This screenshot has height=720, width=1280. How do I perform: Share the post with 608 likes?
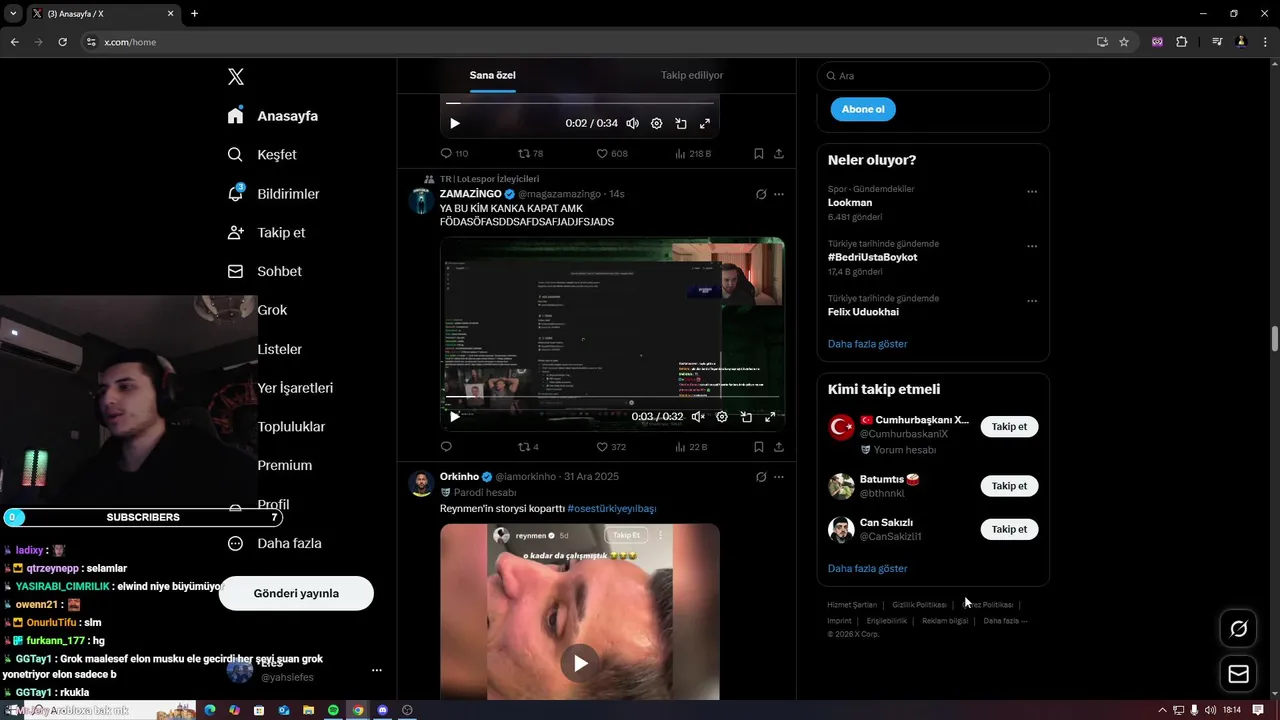pyautogui.click(x=779, y=153)
